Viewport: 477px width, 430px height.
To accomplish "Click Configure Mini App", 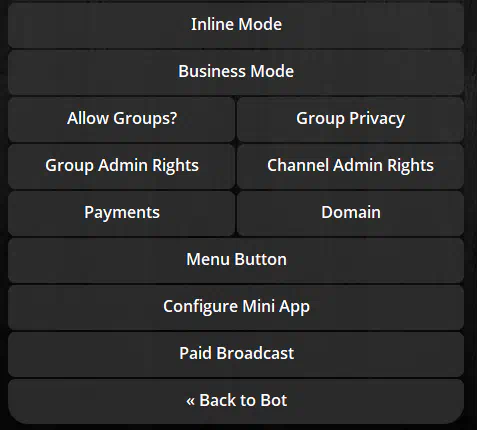I will [236, 308].
